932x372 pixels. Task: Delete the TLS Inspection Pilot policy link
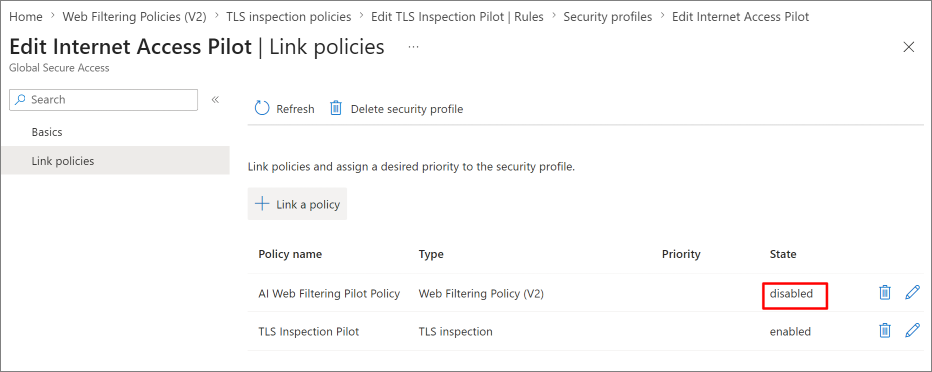pyautogui.click(x=884, y=330)
